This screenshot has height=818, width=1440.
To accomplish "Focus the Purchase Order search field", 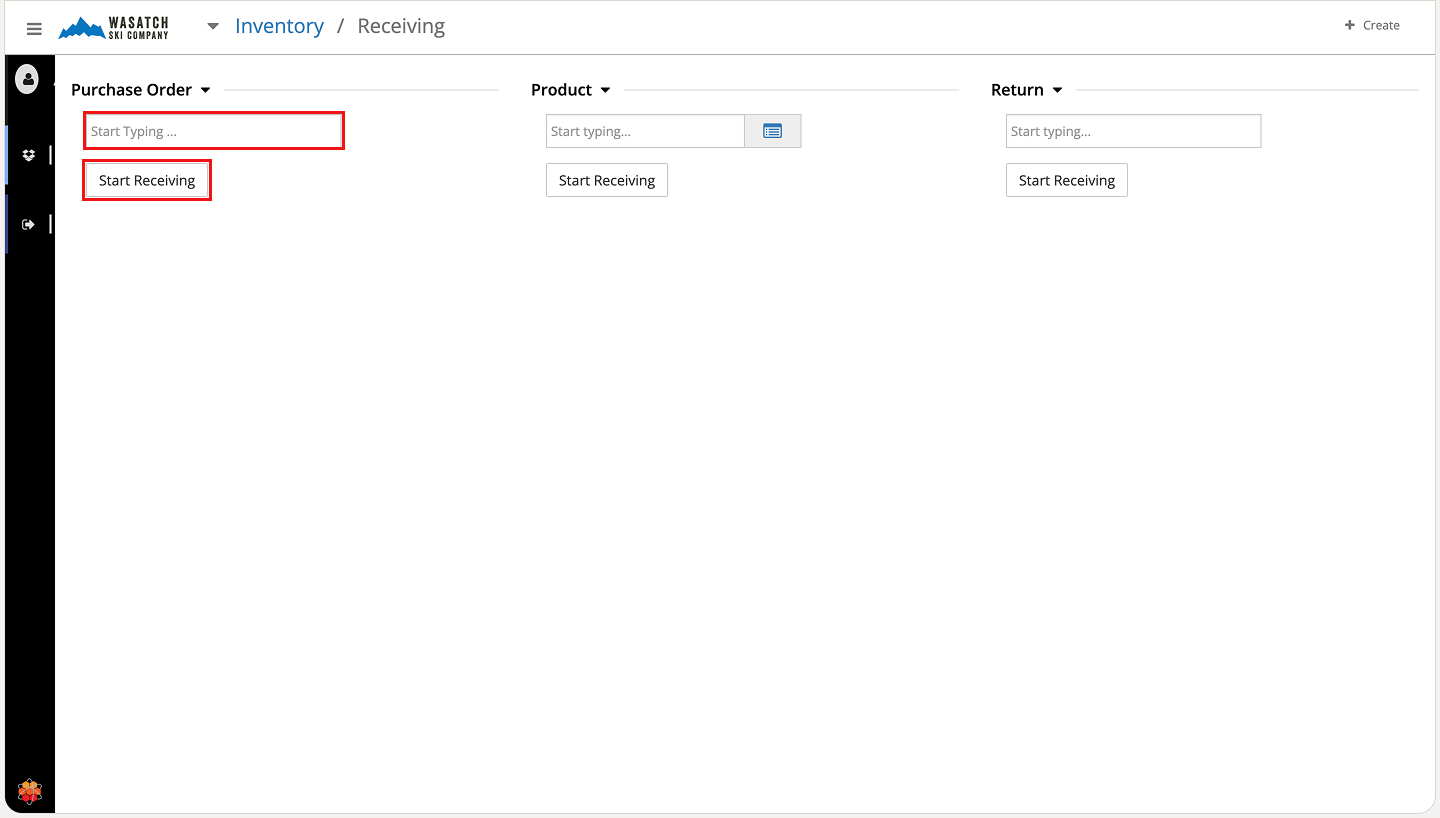I will point(214,131).
